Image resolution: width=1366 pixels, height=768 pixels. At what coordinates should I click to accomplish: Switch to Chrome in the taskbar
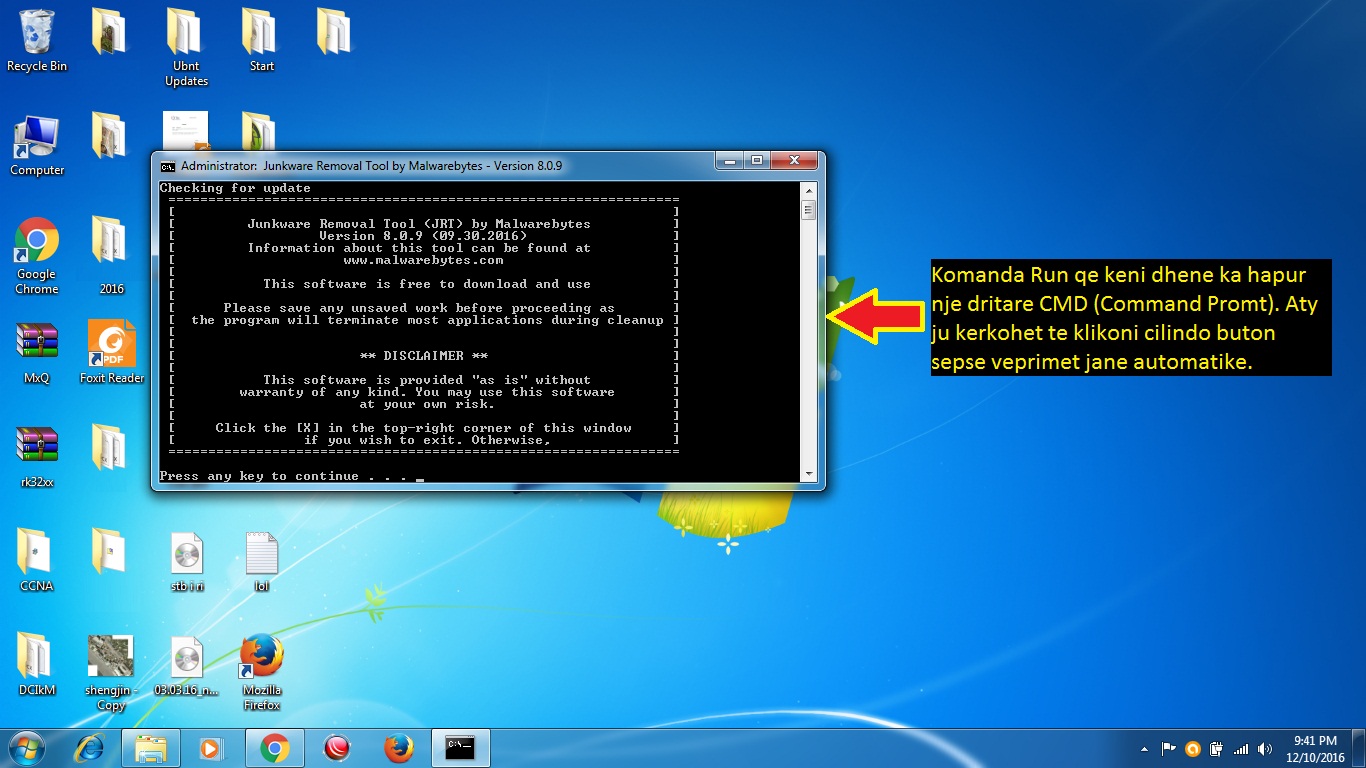coord(274,748)
